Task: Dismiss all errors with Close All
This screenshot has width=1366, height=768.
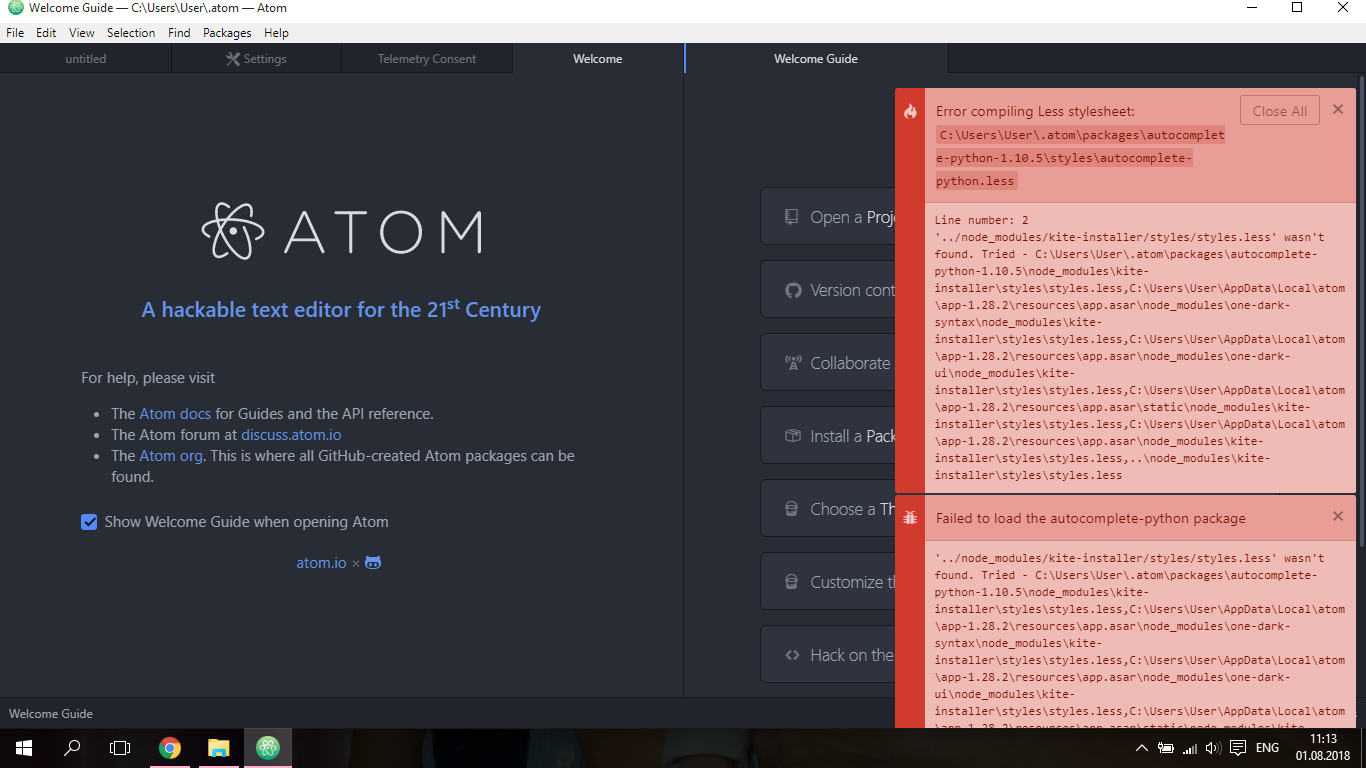Action: [1280, 110]
